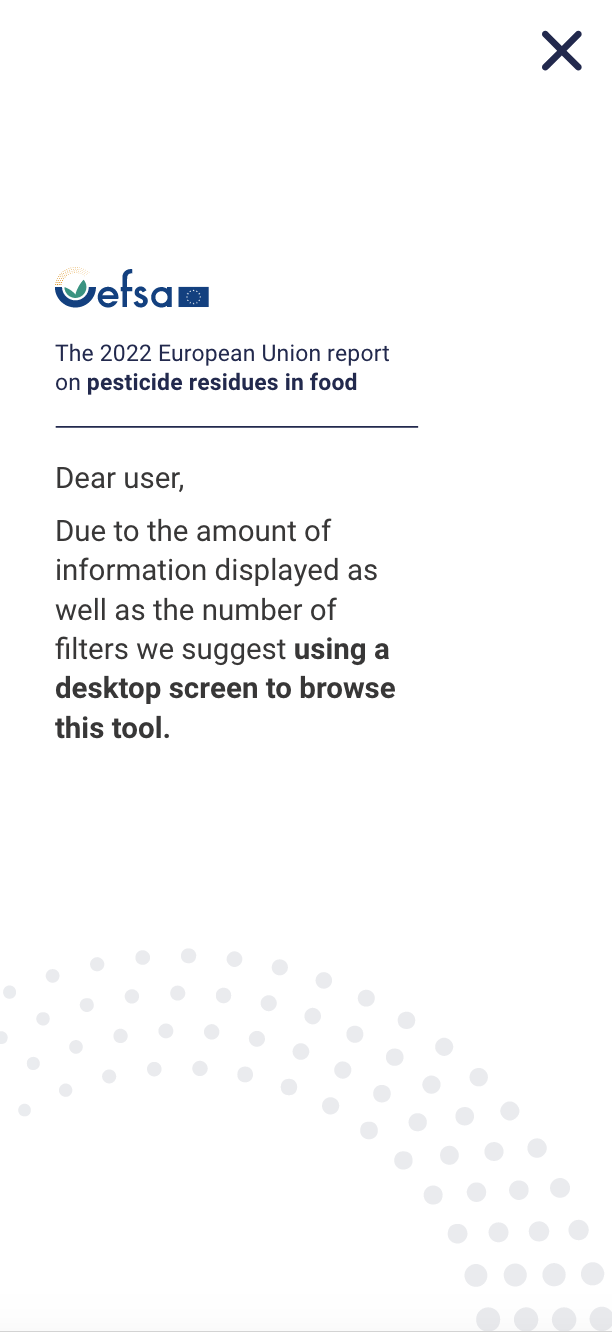Close the desktop screen suggestion dialog
Viewport: 612px width, 1332px height.
click(x=561, y=51)
